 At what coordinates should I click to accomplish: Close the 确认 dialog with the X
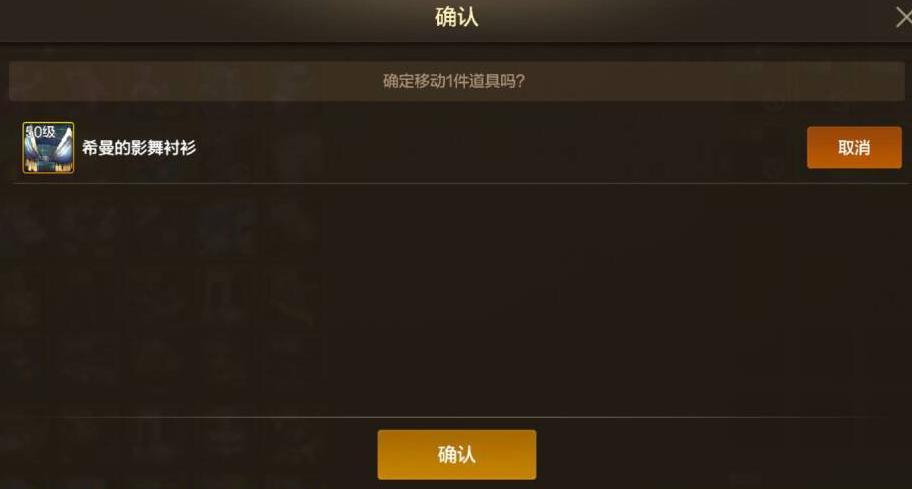pos(903,17)
